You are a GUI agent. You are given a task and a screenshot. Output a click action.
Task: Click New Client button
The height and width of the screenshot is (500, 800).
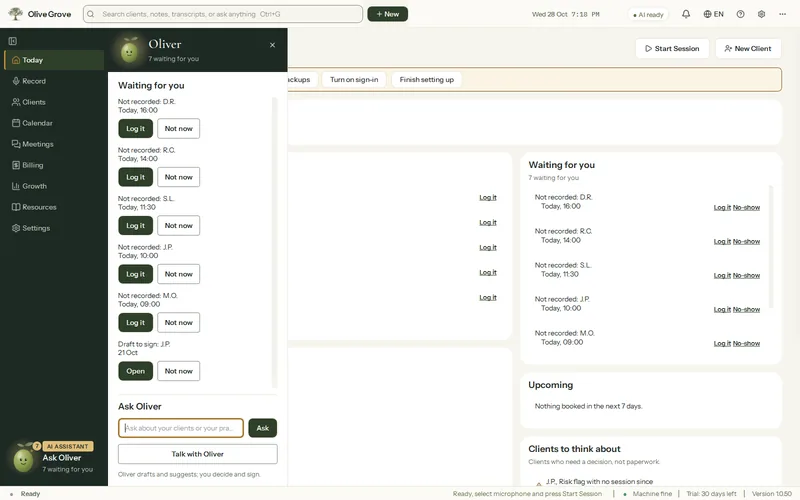tap(748, 48)
